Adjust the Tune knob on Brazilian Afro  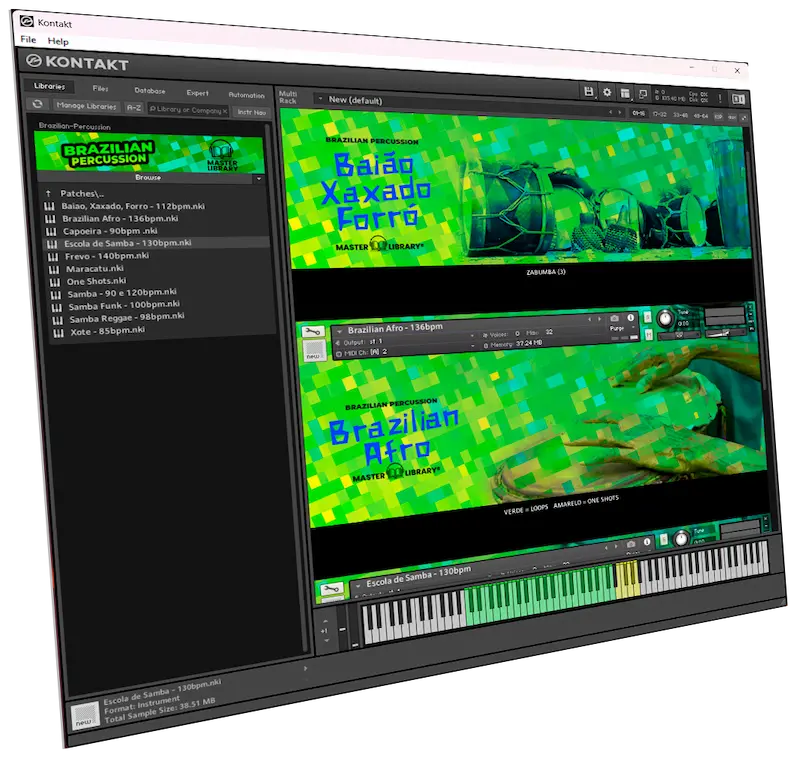(664, 318)
